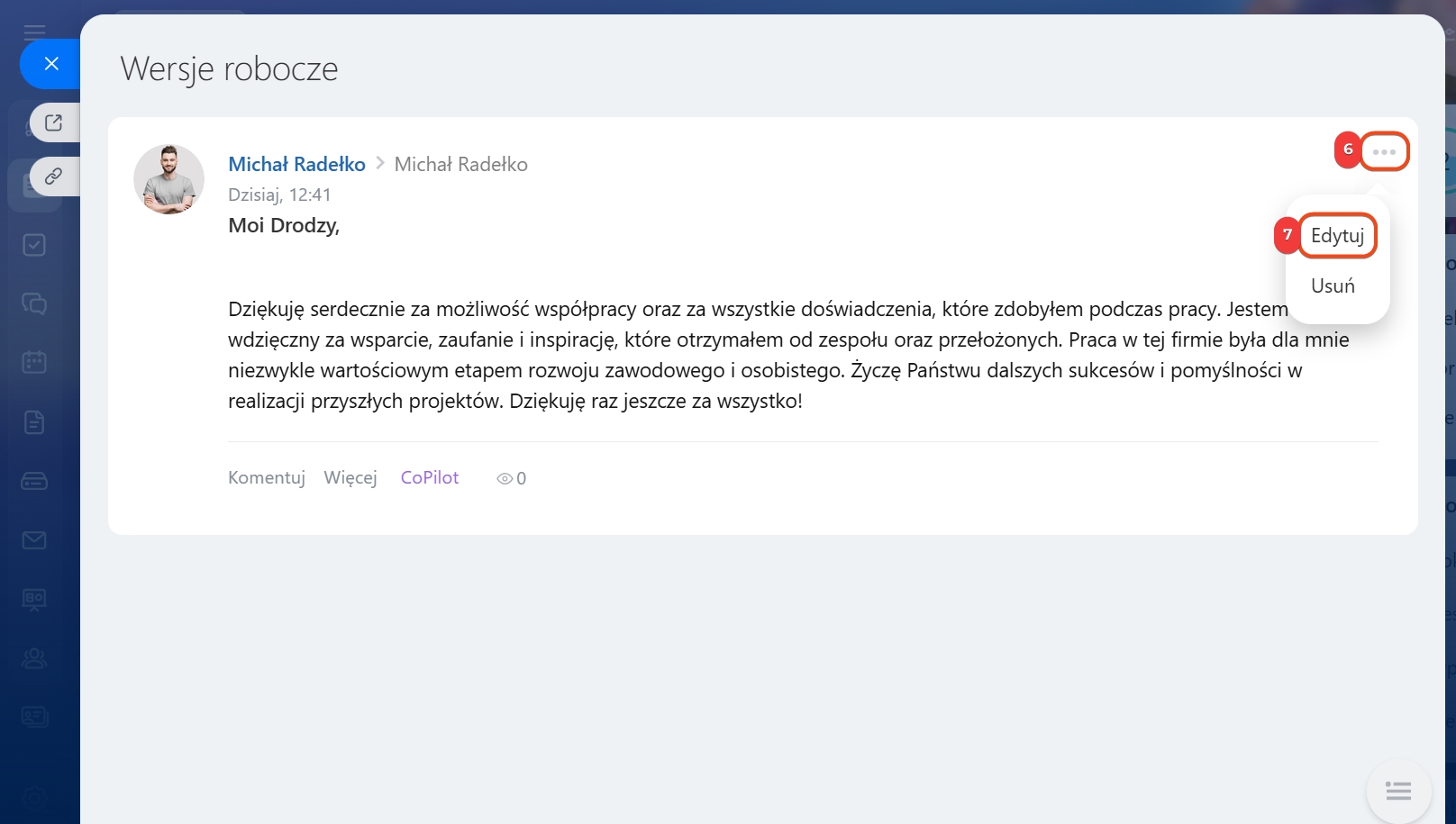Image resolution: width=1456 pixels, height=824 pixels.
Task: Select Edytuj from the popup menu
Action: [1337, 236]
